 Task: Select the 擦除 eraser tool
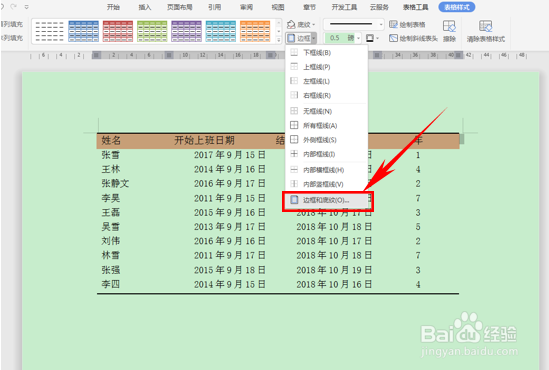449,31
